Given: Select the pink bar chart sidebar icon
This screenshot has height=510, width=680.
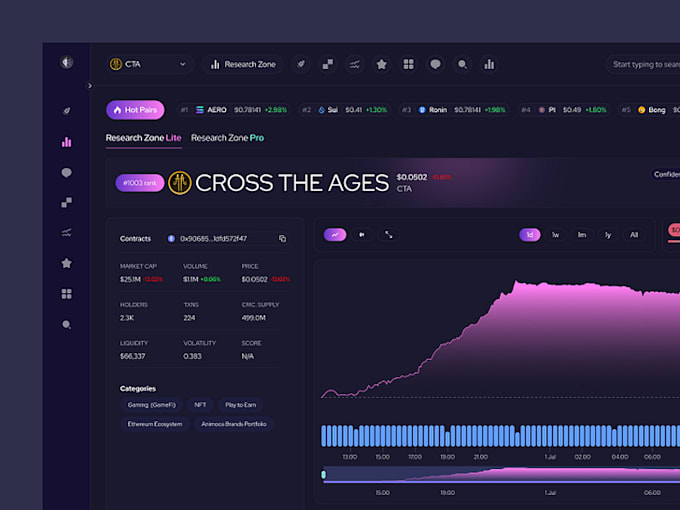Looking at the screenshot, I should pos(66,142).
